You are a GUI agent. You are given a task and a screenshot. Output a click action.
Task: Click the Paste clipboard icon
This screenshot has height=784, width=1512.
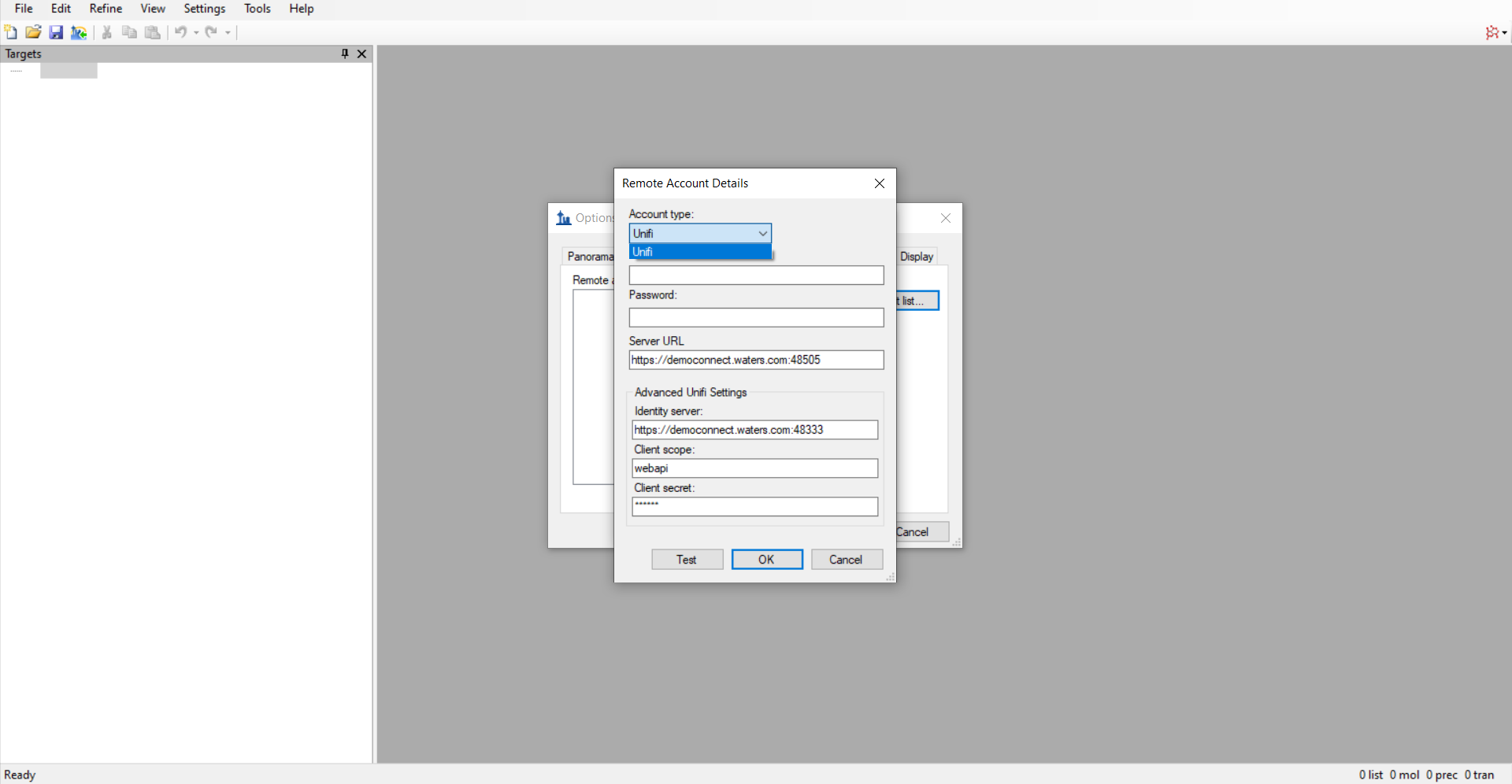[x=153, y=32]
